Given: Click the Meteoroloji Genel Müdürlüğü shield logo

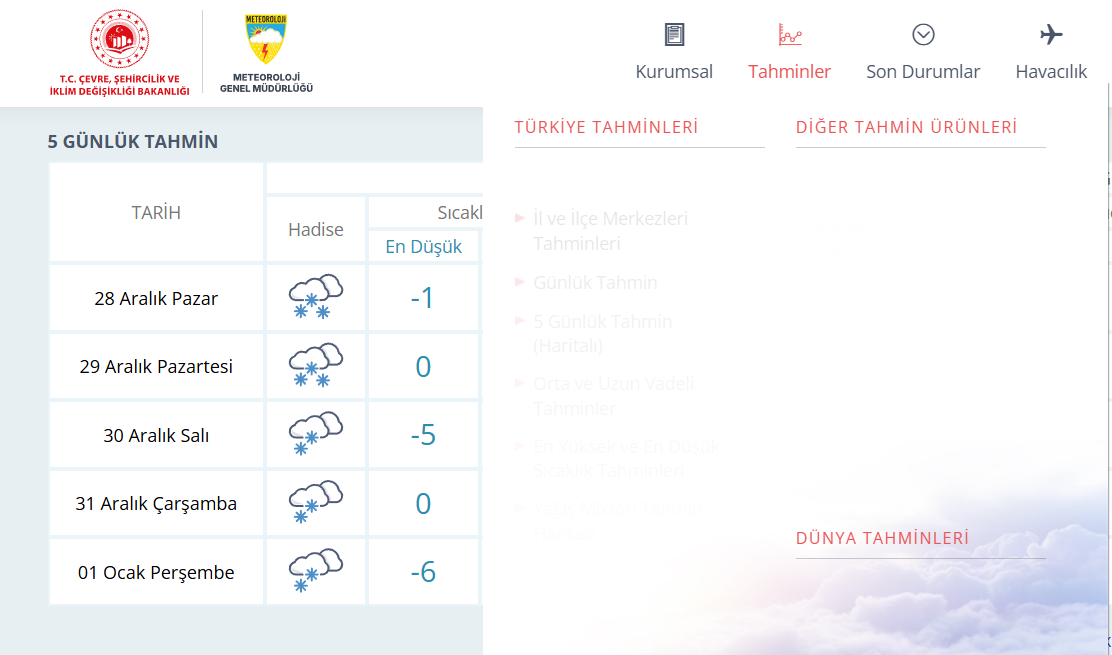Looking at the screenshot, I should [x=266, y=40].
